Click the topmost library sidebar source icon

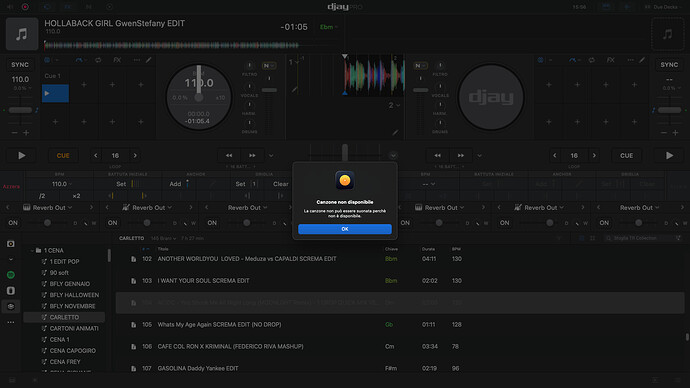click(x=11, y=244)
